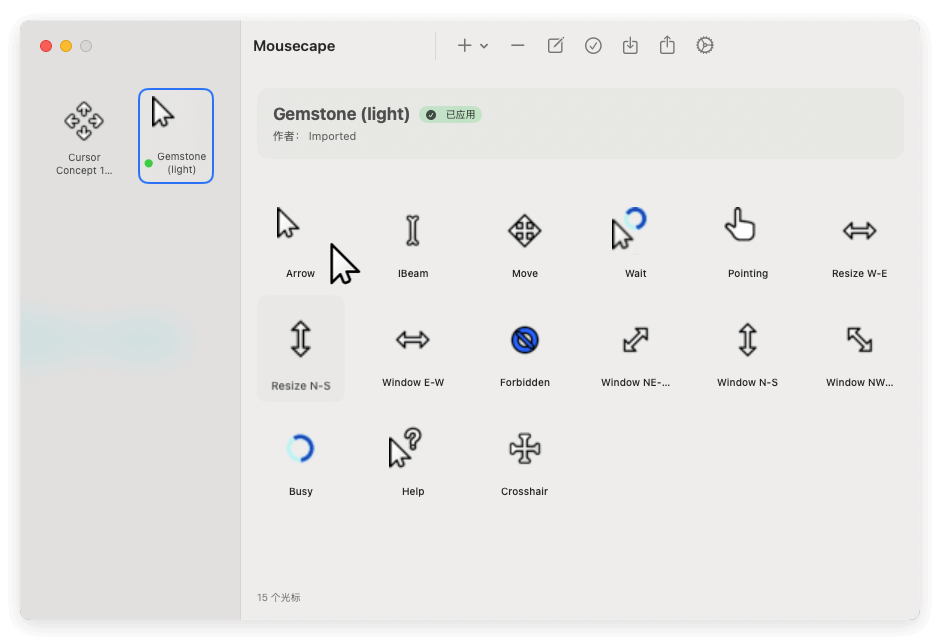940x640 pixels.
Task: Select the IBeam cursor item
Action: [x=412, y=240]
